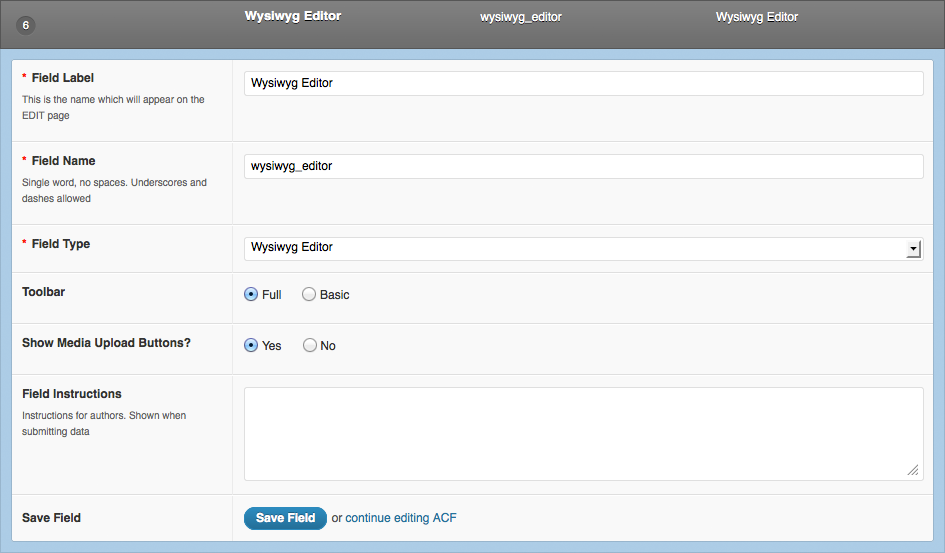Click the textarea resize handle
The width and height of the screenshot is (945, 553).
tap(914, 470)
